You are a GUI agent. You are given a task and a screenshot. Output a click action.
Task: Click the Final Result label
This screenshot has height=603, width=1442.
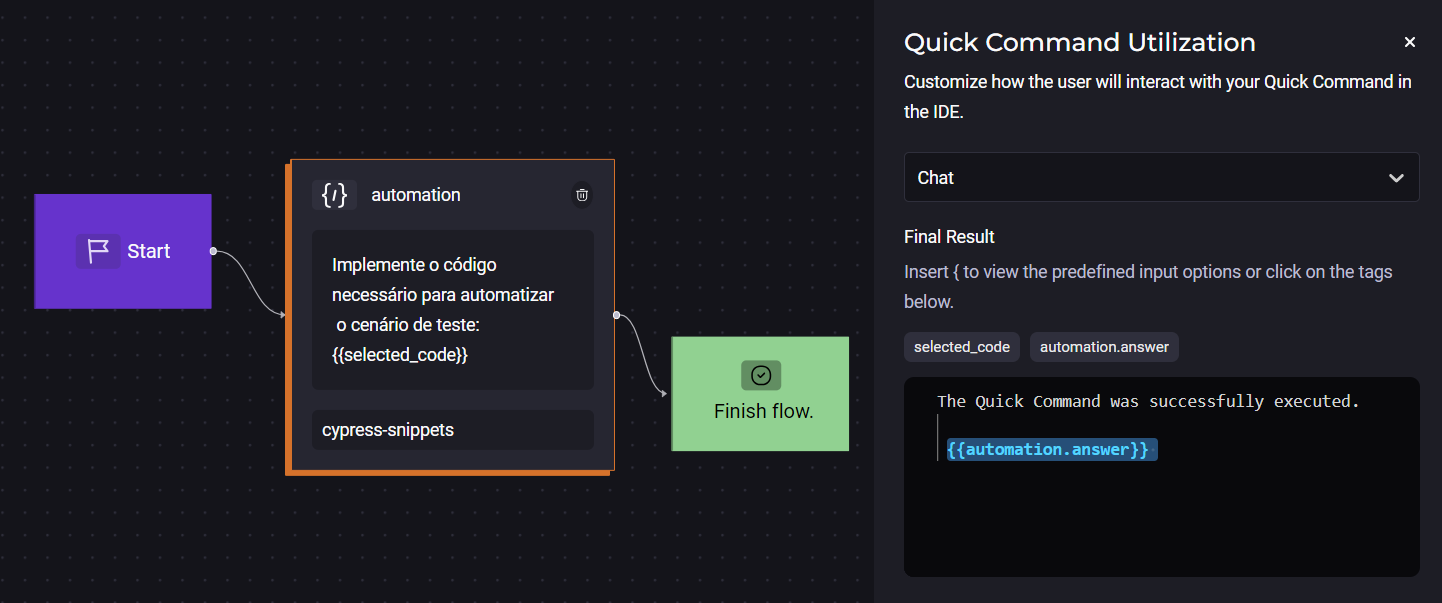(x=949, y=237)
